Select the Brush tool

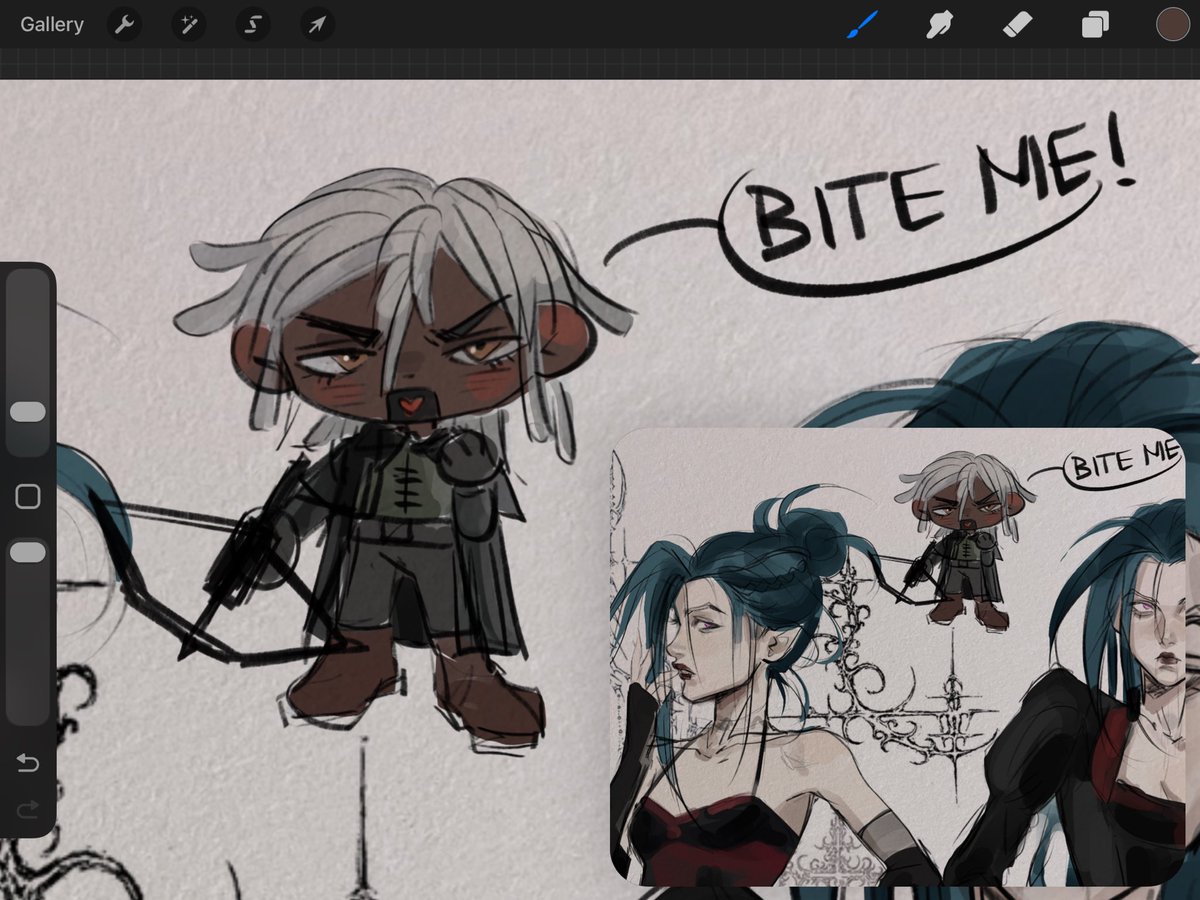(862, 24)
